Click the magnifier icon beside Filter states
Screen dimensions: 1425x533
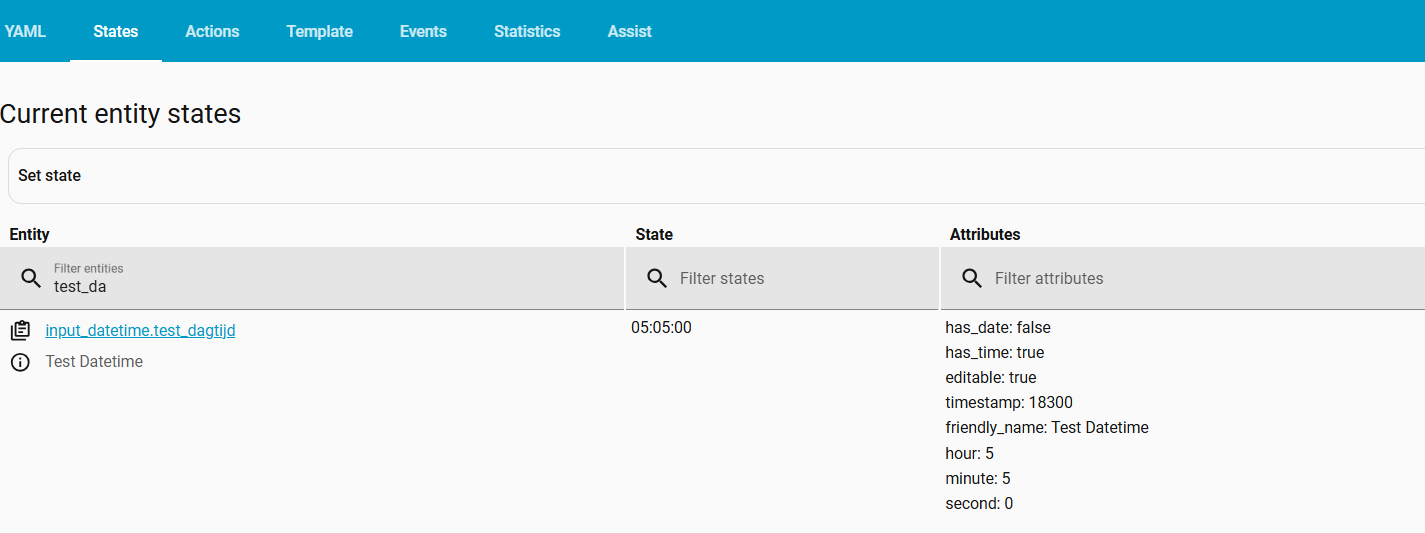coord(657,278)
